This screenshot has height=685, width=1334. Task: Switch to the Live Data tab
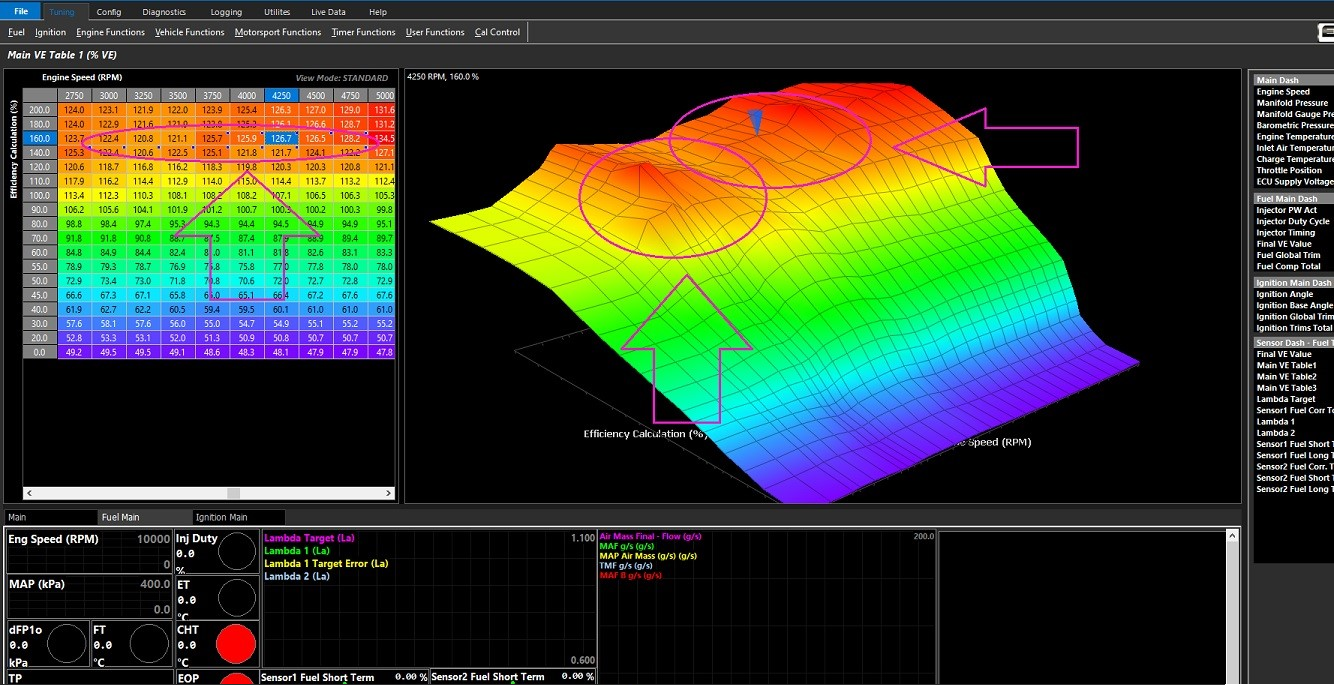coord(328,11)
